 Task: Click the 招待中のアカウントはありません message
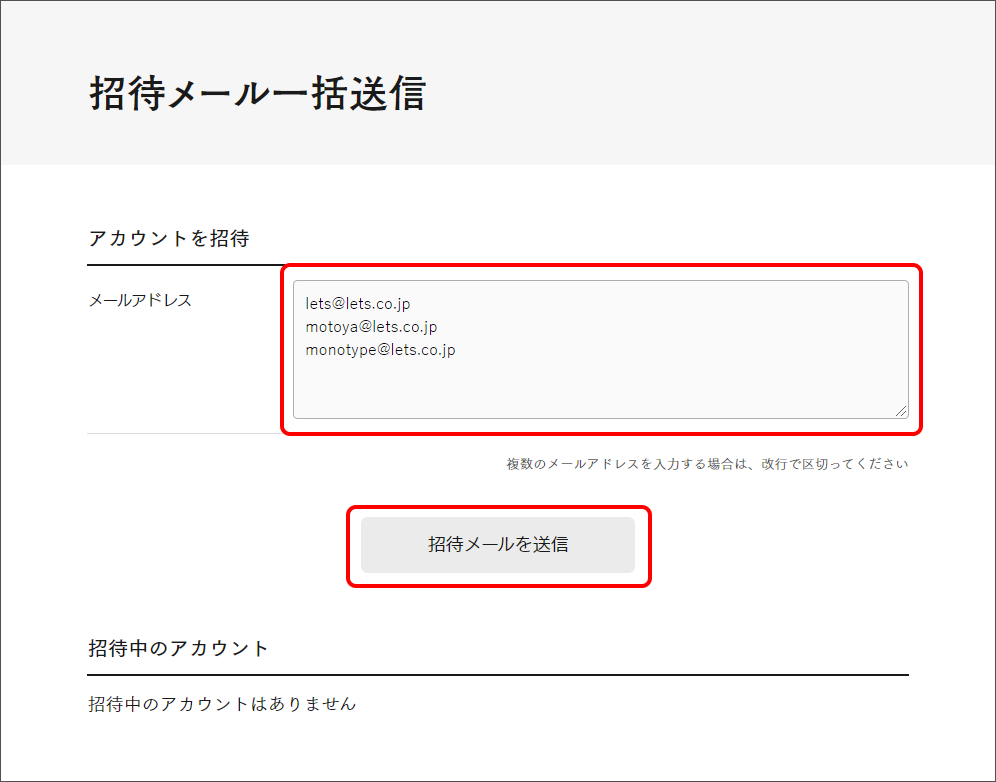click(x=222, y=704)
